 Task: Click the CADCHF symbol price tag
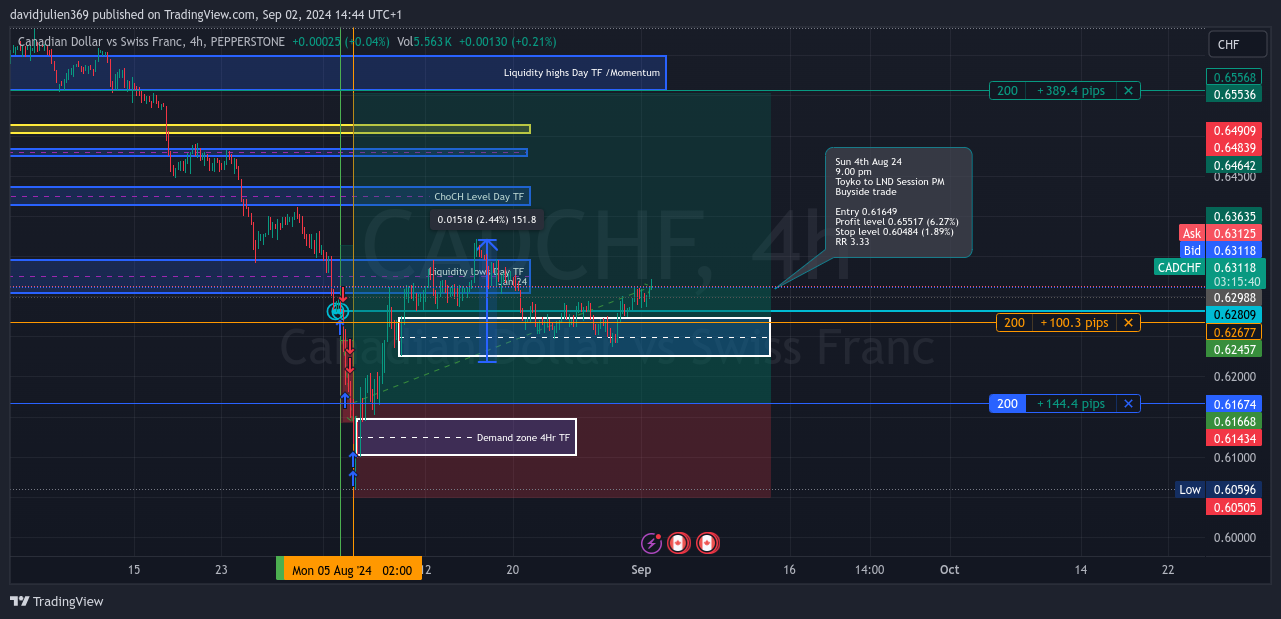[x=1178, y=267]
